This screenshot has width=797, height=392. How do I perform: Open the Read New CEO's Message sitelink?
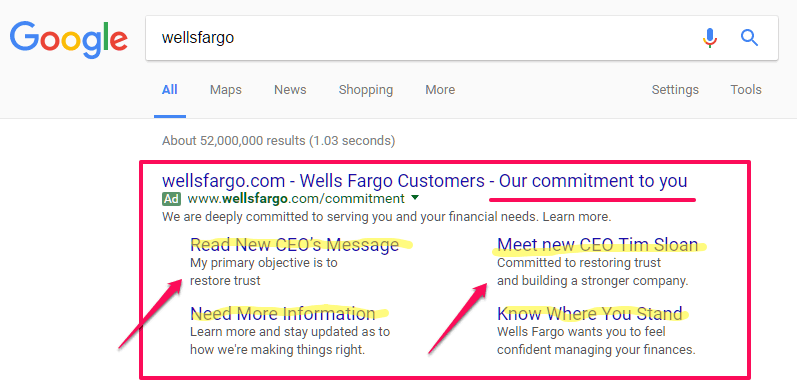[295, 245]
